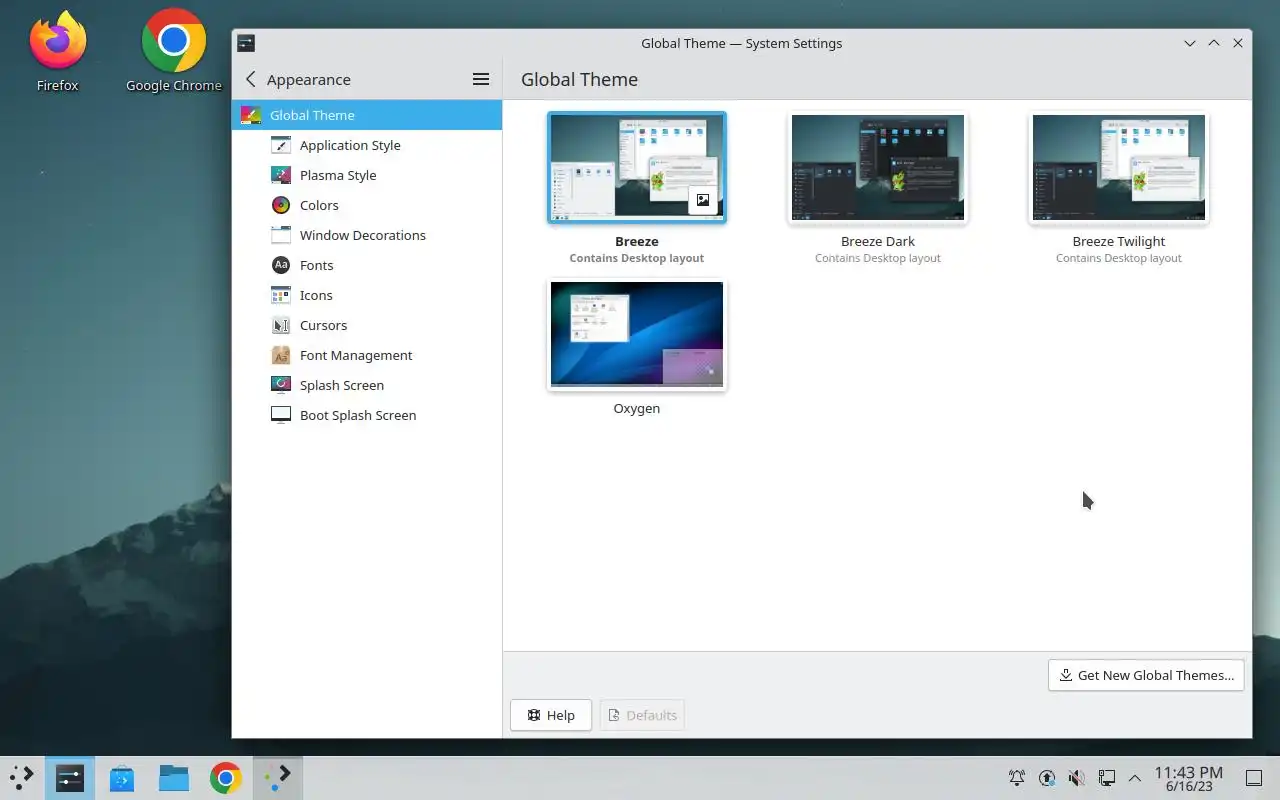Open the clock showing 11:43 PM

(1189, 778)
